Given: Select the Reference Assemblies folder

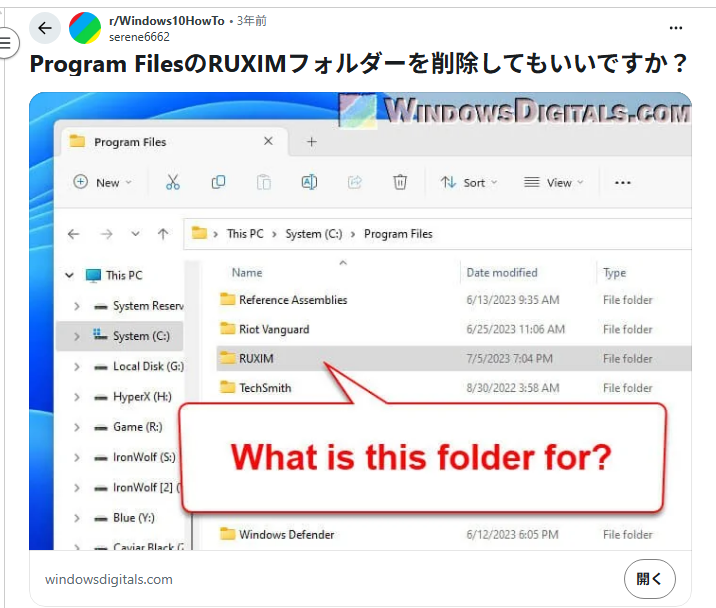Looking at the screenshot, I should (x=284, y=300).
